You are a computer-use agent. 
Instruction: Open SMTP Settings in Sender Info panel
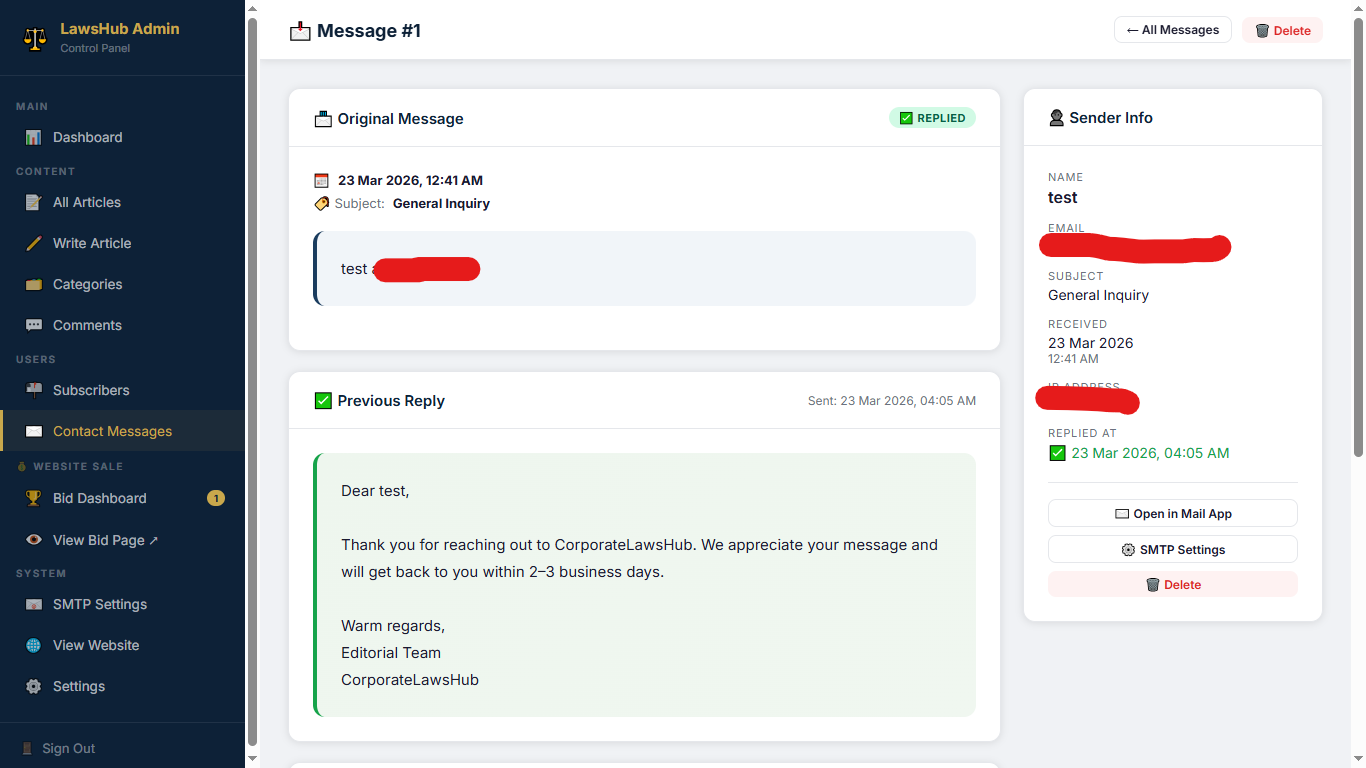click(x=1172, y=549)
